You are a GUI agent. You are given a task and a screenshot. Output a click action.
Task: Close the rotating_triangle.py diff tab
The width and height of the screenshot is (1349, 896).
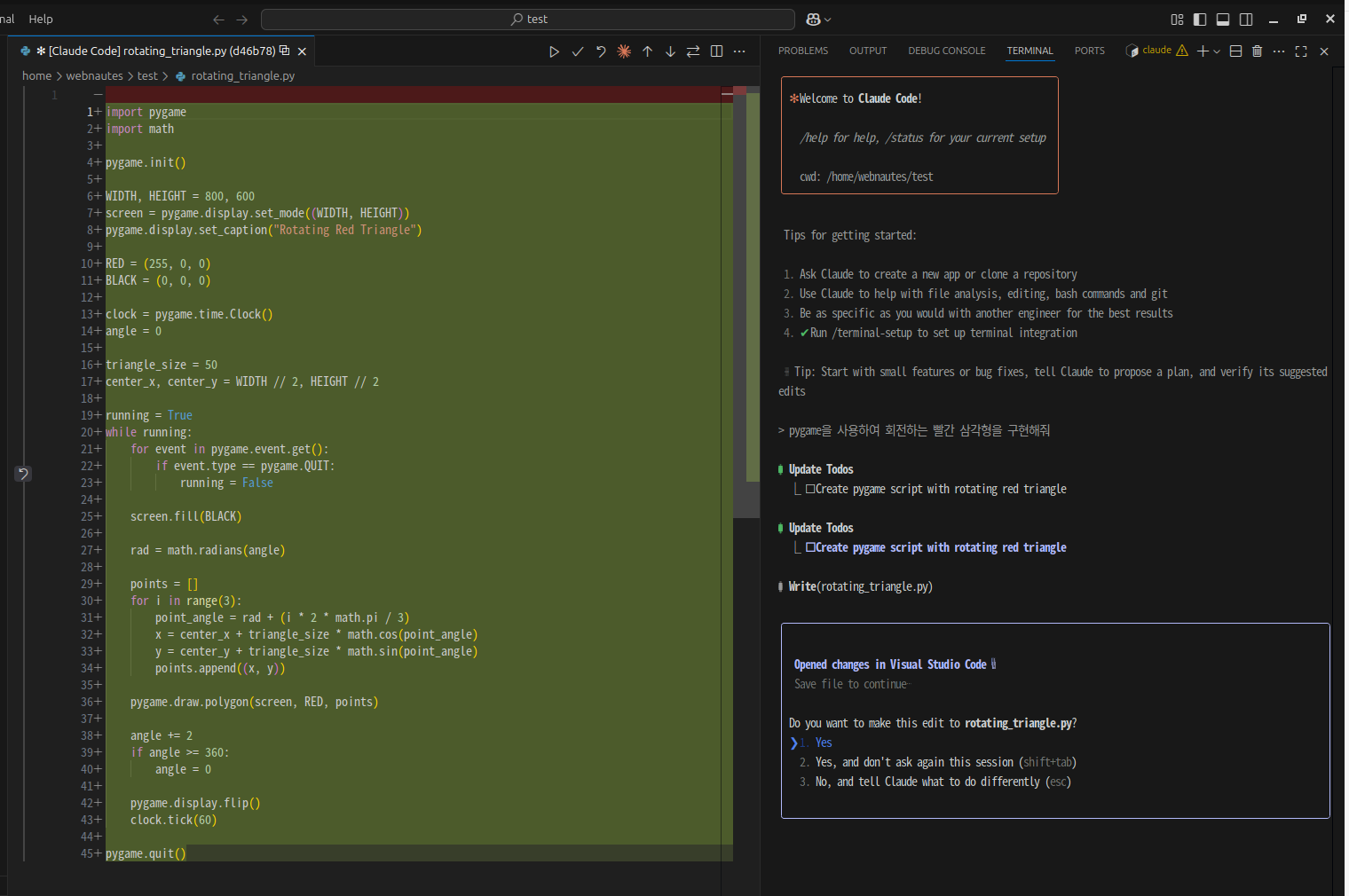(302, 51)
